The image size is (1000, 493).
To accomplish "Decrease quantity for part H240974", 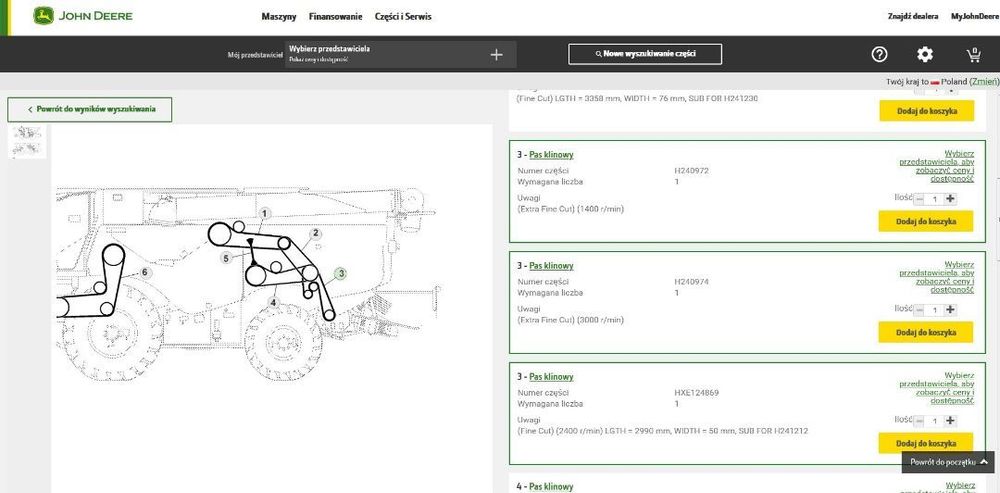I will coord(920,310).
